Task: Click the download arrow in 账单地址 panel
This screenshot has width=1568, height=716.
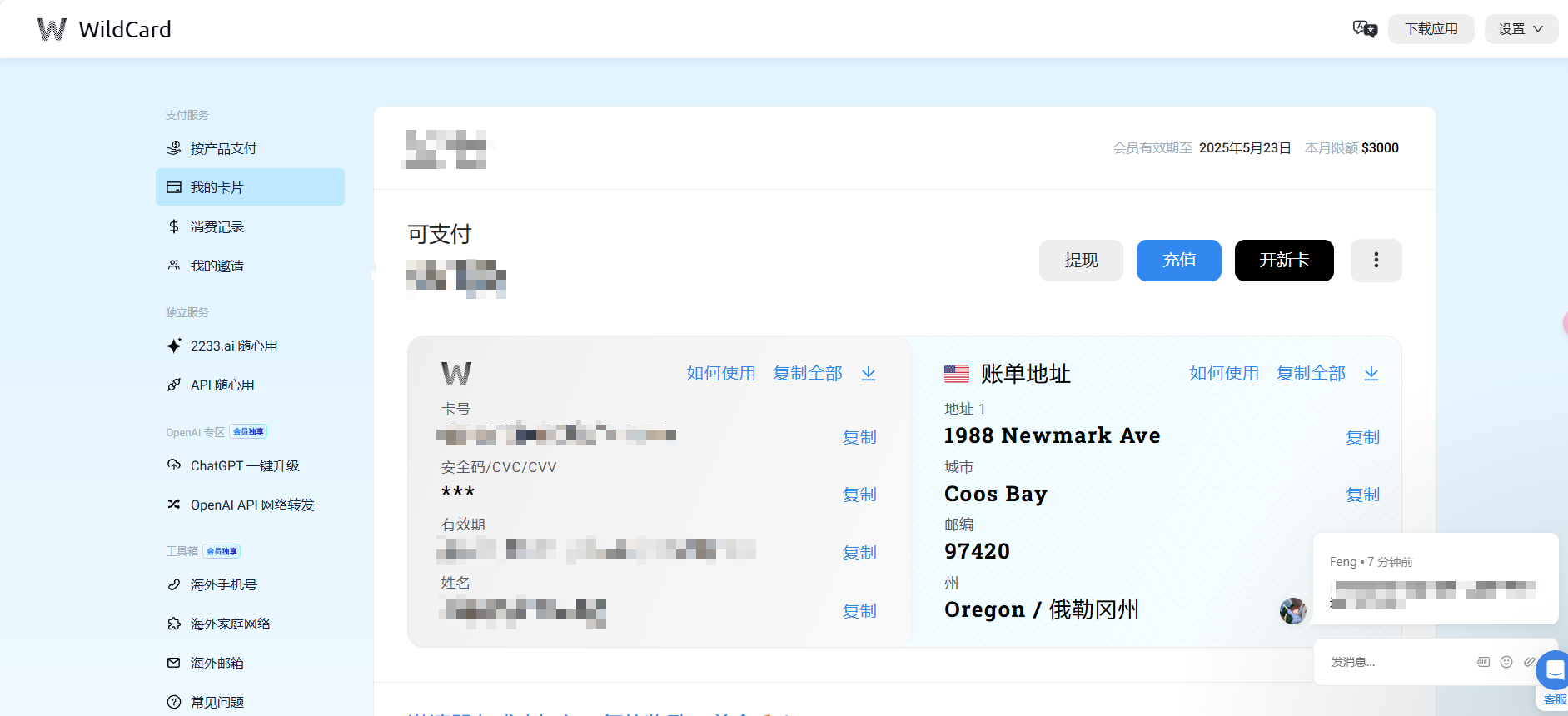Action: pos(1371,373)
